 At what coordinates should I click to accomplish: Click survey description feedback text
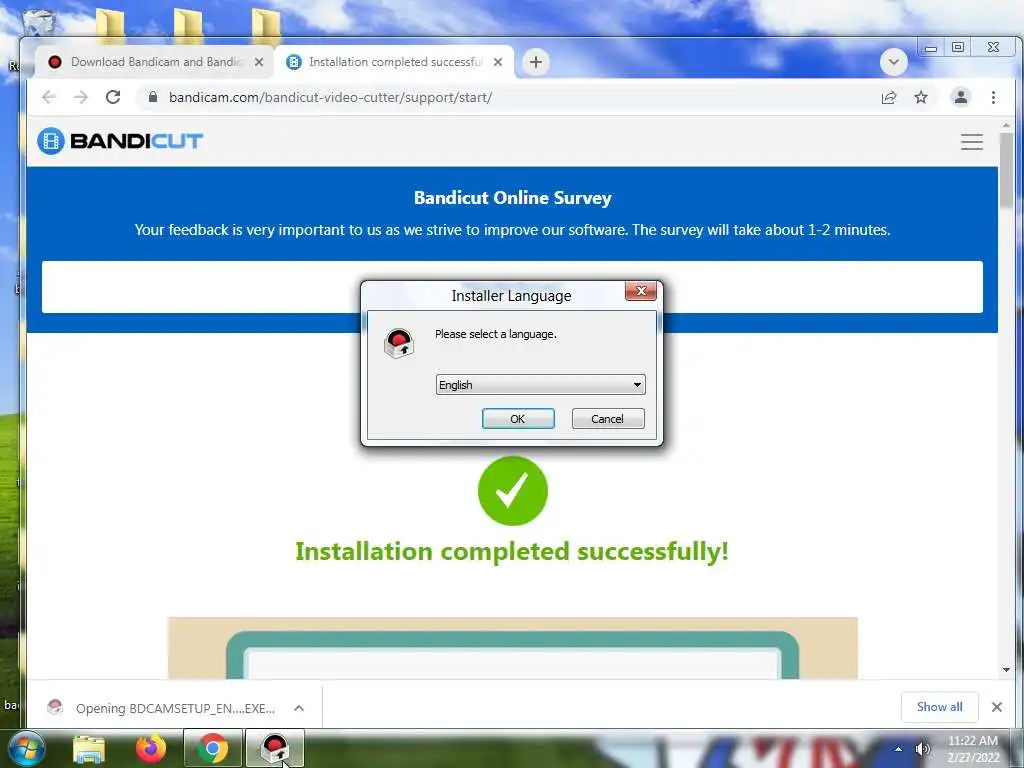pyautogui.click(x=513, y=230)
